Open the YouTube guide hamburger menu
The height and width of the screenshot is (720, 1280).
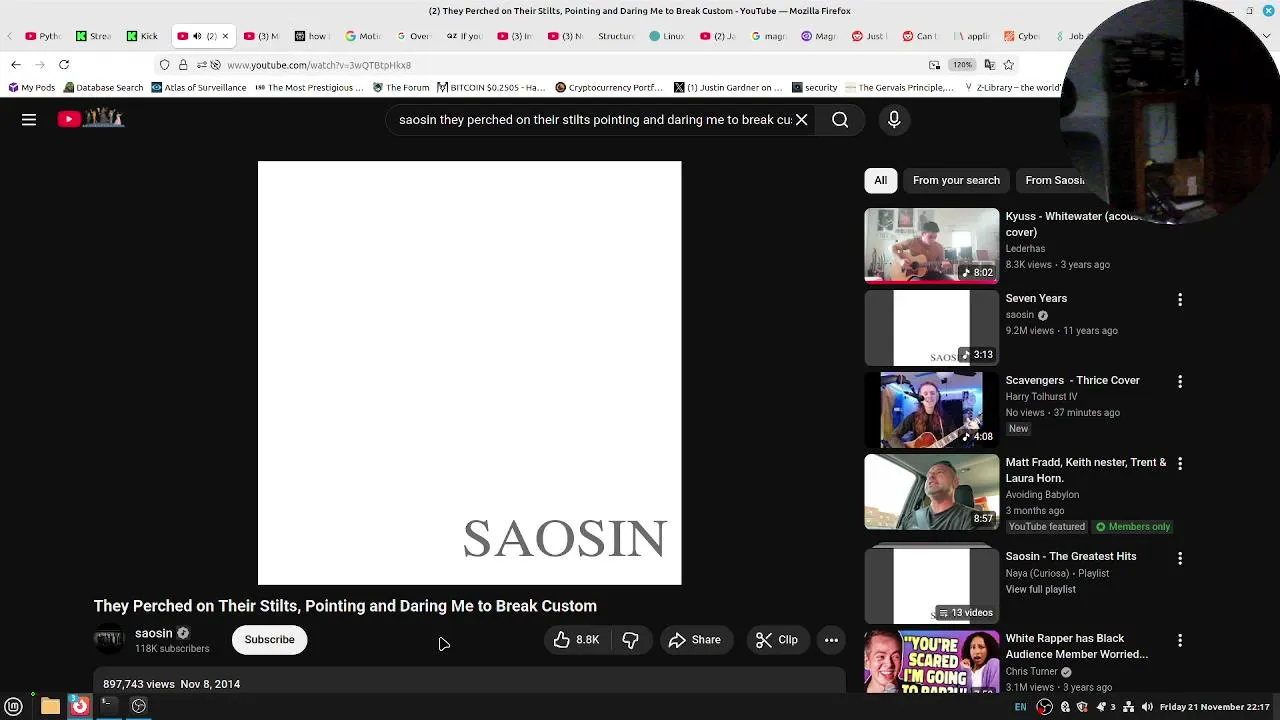29,119
